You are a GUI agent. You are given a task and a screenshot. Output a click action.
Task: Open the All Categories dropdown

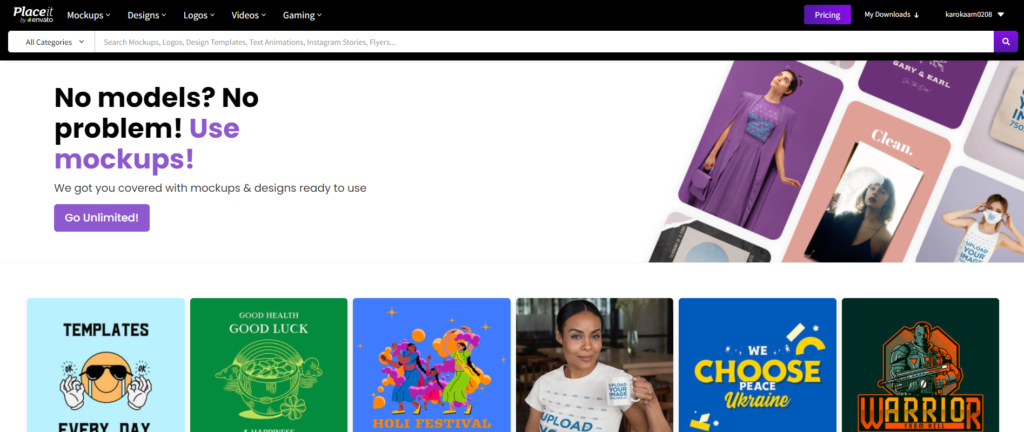point(52,42)
